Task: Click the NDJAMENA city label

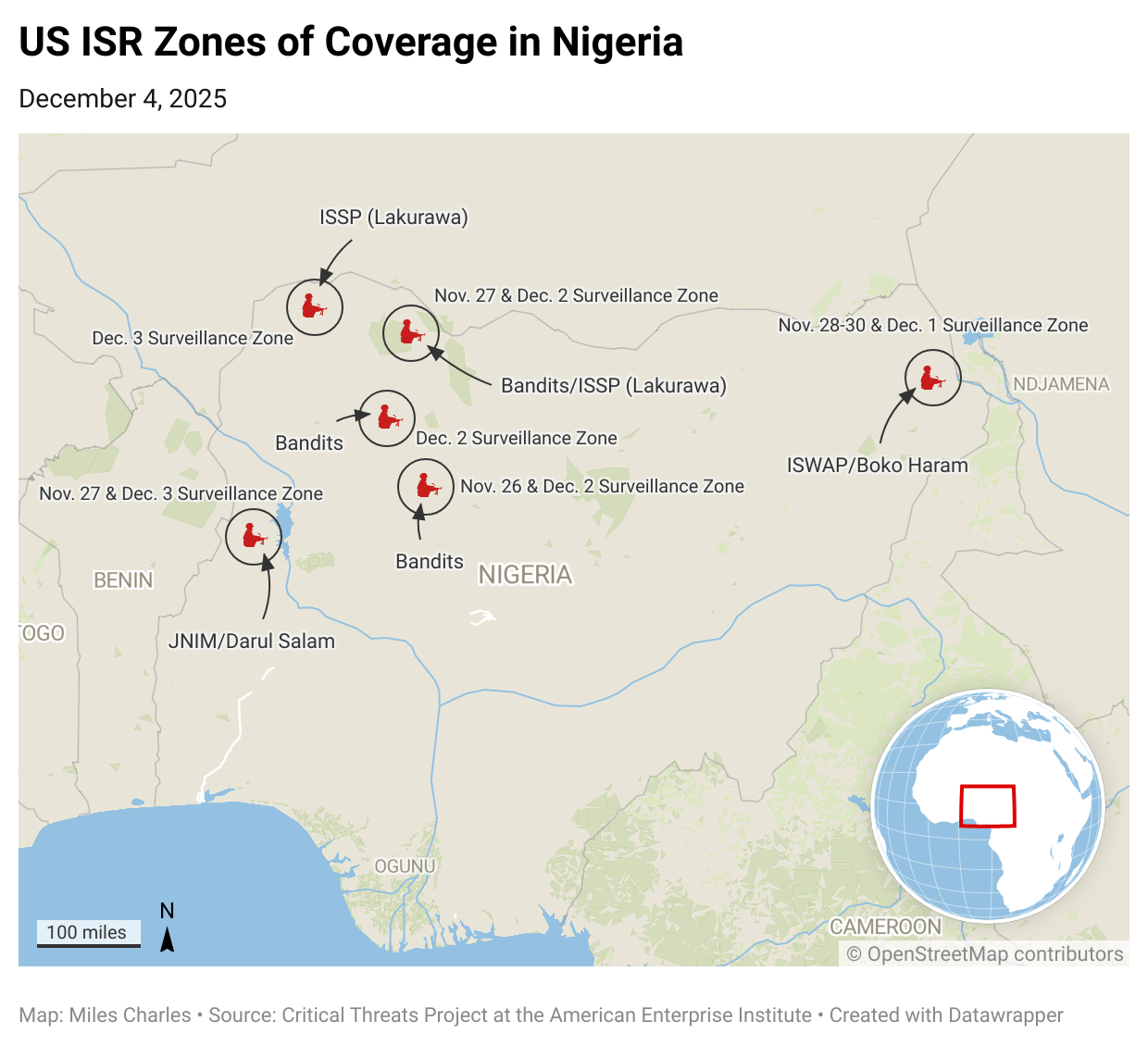Action: click(1060, 384)
